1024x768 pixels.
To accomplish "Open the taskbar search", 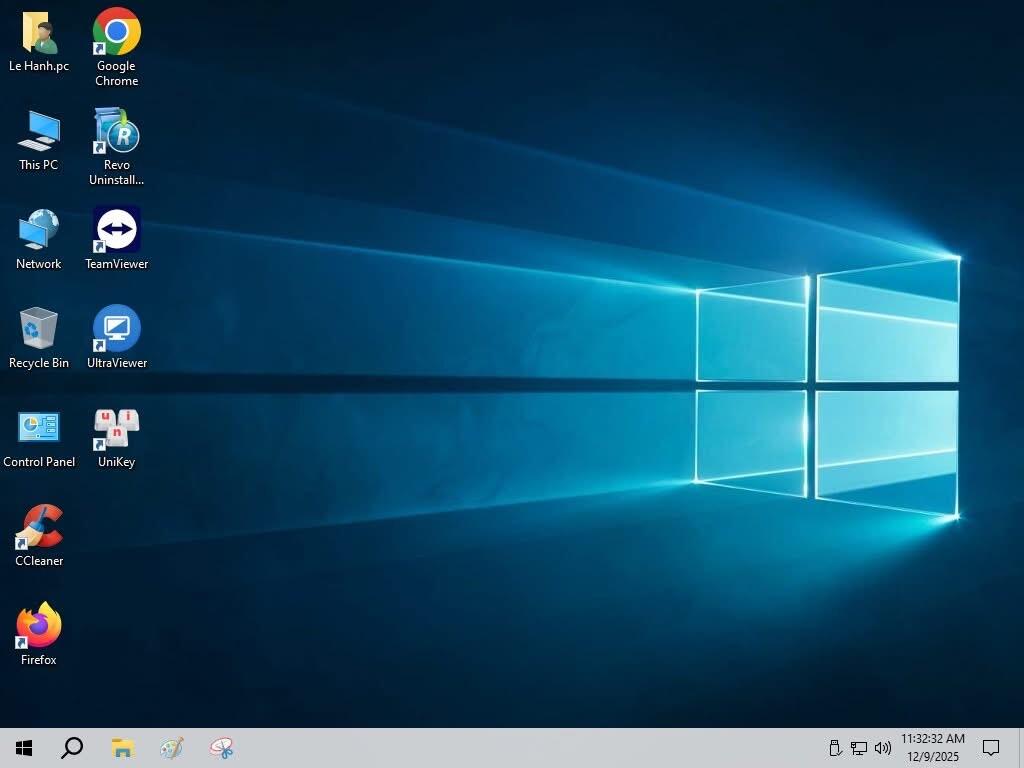I will pyautogui.click(x=72, y=748).
